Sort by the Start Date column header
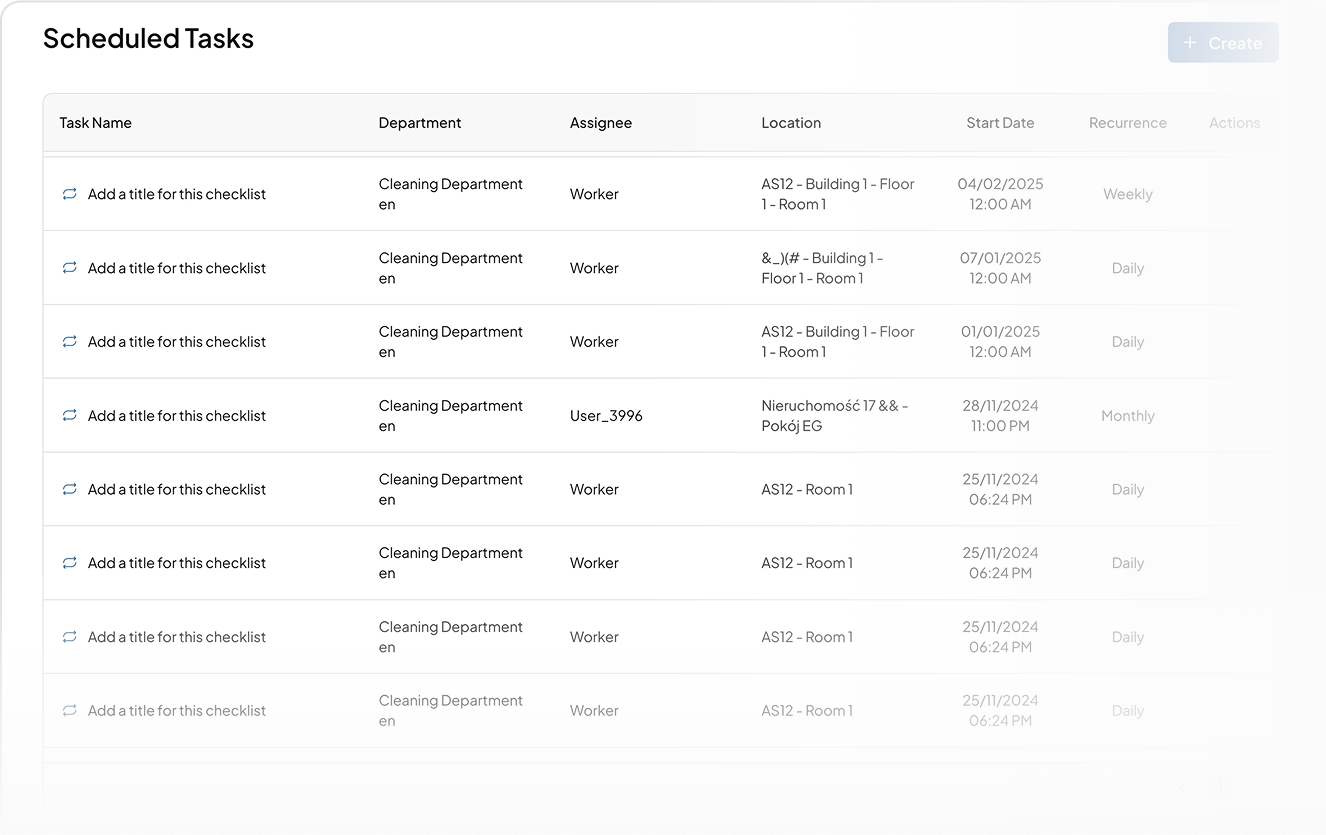The height and width of the screenshot is (835, 1326). (1000, 123)
